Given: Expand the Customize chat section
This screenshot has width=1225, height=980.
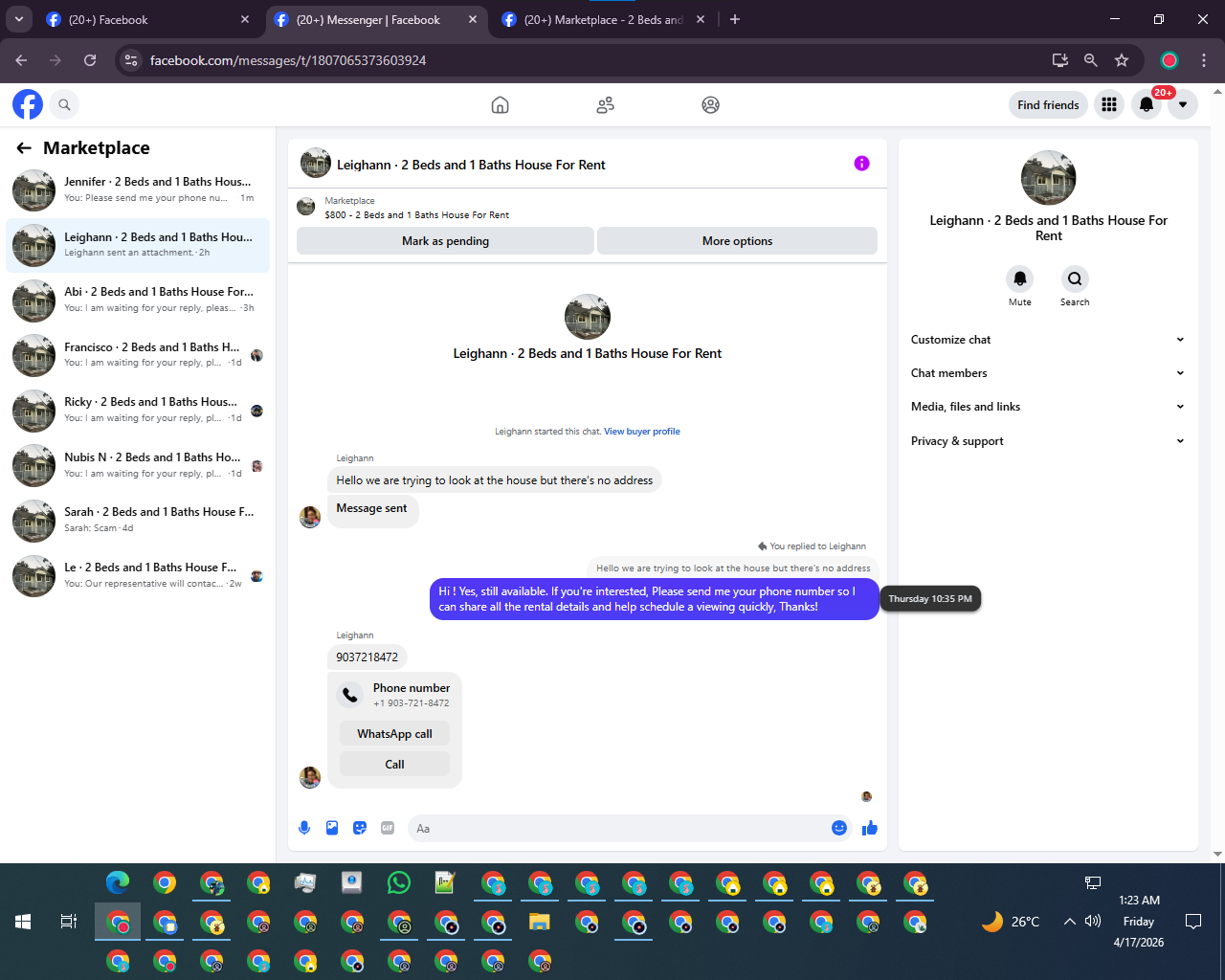Looking at the screenshot, I should tap(1048, 340).
